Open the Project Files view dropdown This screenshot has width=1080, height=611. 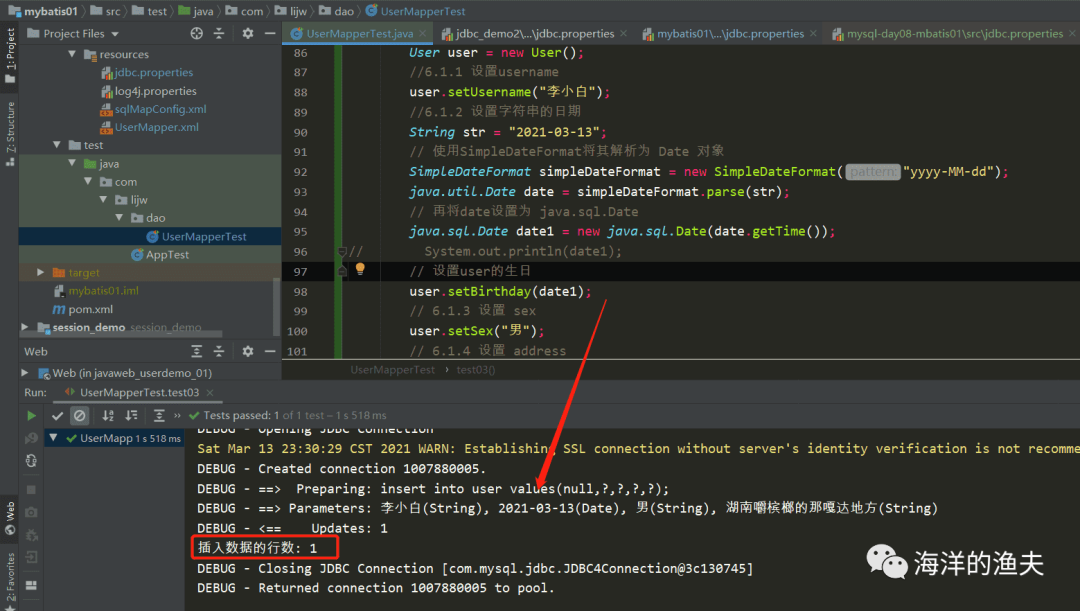(115, 34)
